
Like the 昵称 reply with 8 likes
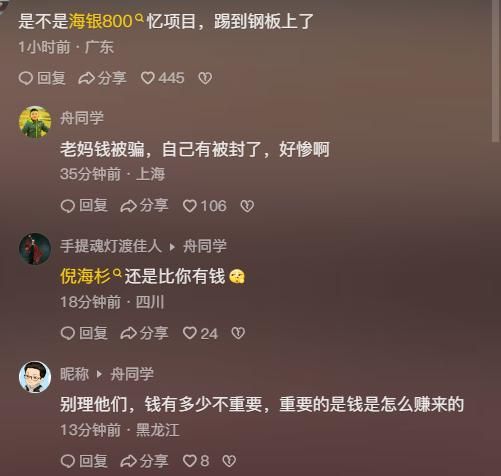[x=196, y=461]
